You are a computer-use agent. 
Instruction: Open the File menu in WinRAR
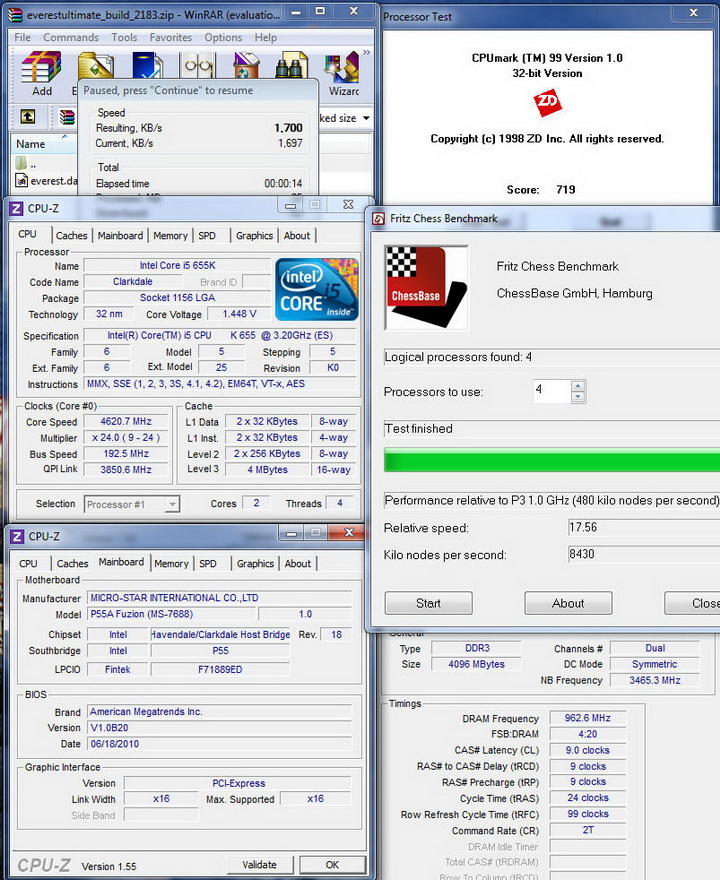[22, 38]
